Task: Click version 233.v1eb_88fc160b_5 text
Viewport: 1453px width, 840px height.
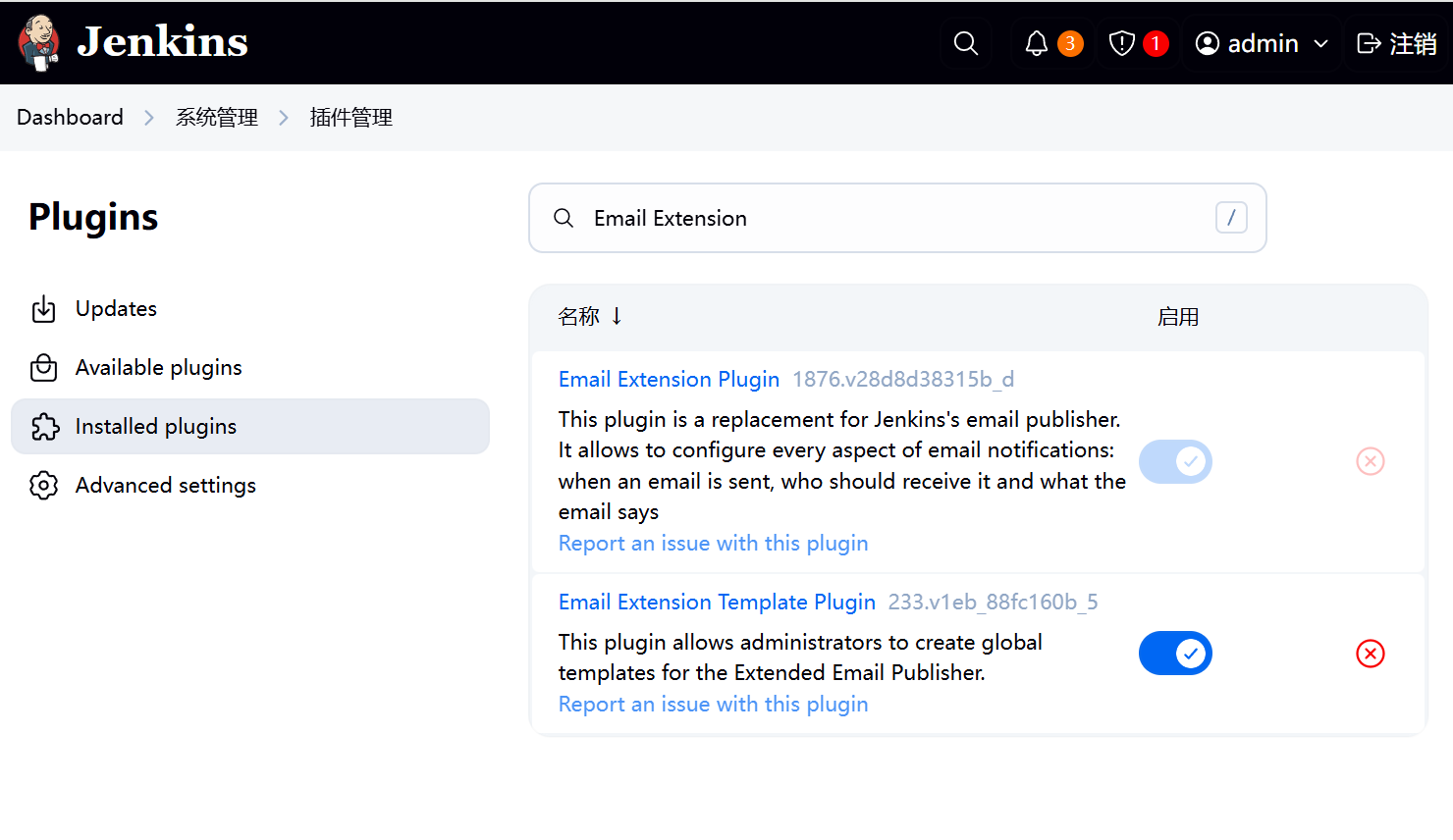Action: [x=993, y=603]
